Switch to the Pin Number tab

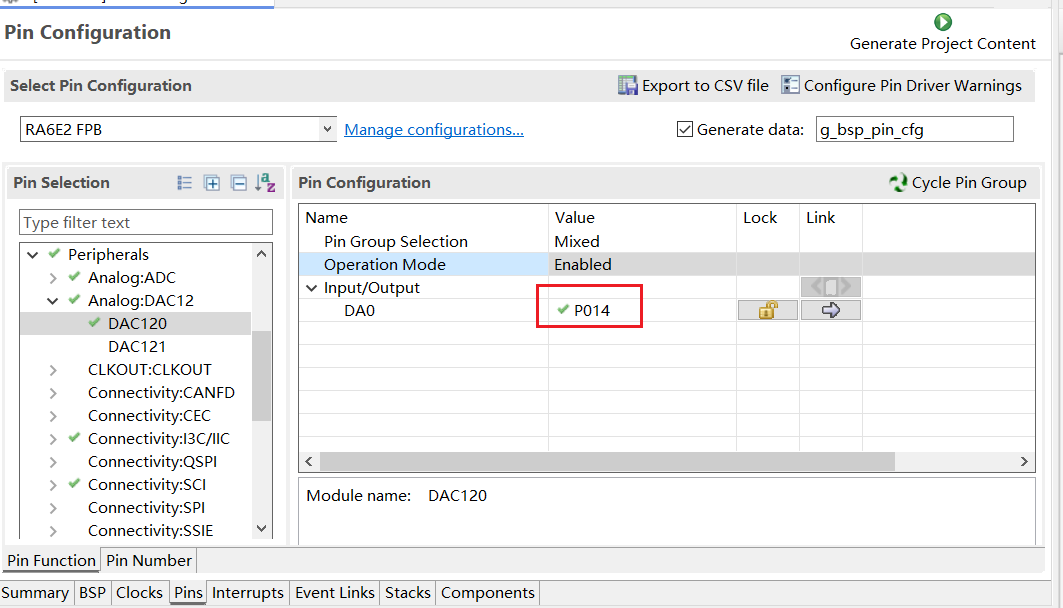pos(148,561)
